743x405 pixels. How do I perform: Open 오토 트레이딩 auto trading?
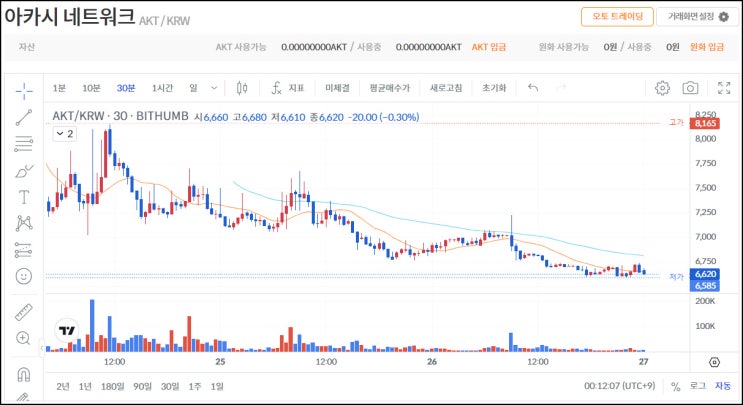point(617,17)
